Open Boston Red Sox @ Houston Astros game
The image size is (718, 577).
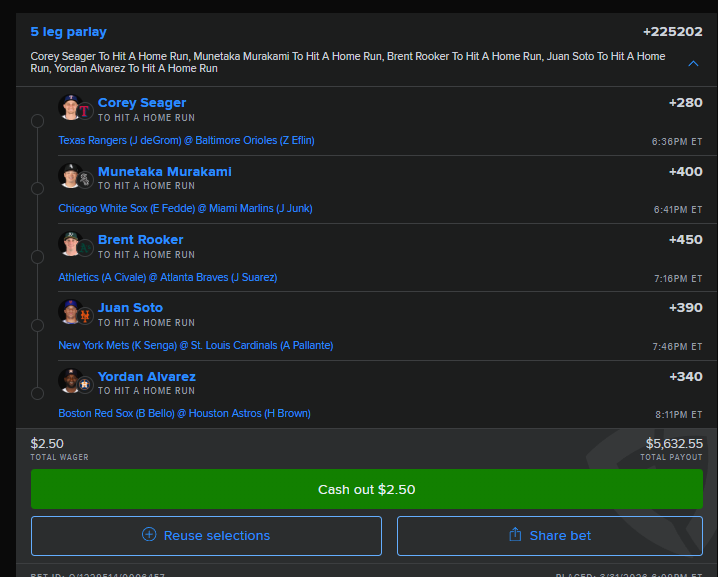pos(185,413)
